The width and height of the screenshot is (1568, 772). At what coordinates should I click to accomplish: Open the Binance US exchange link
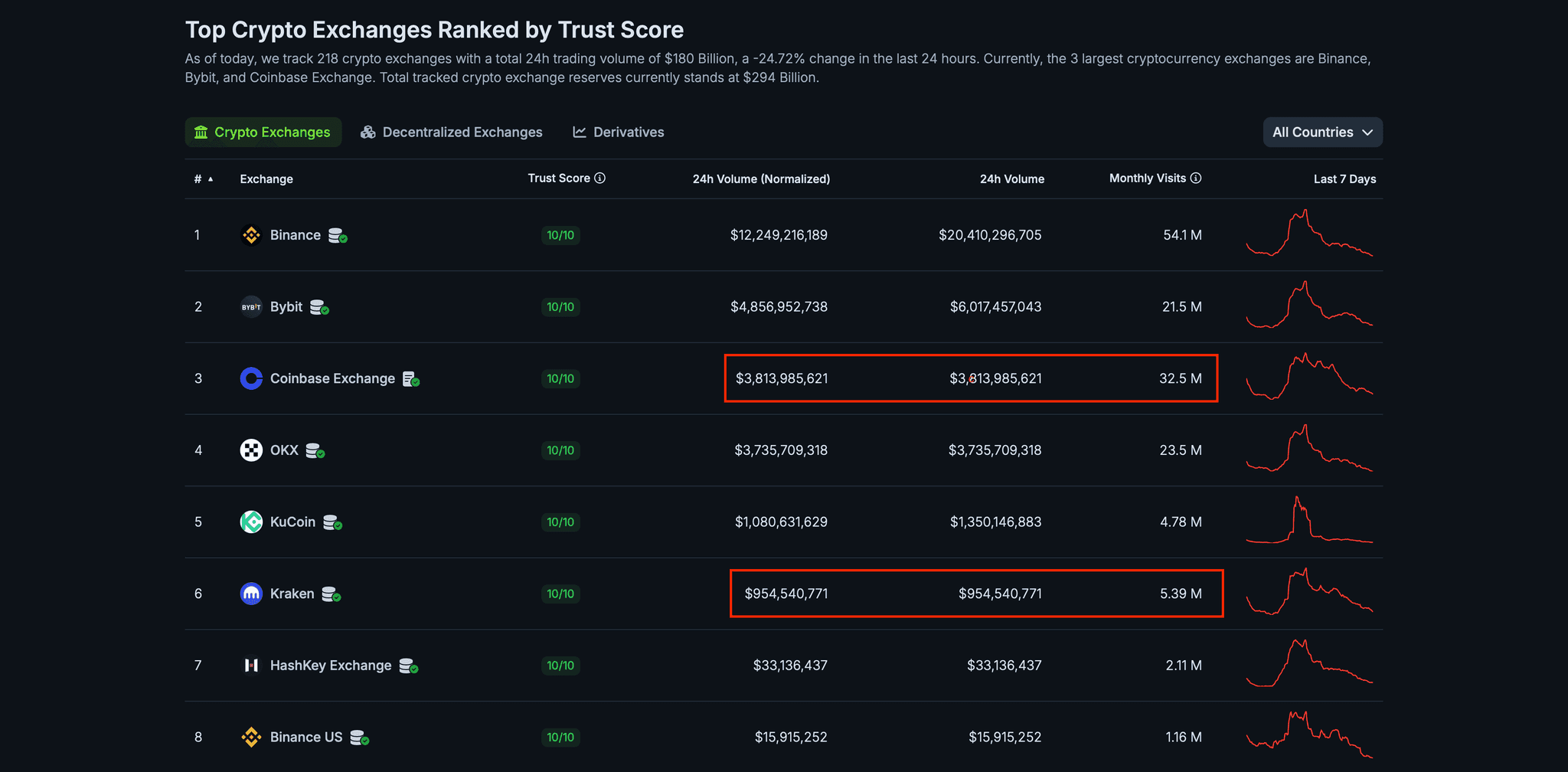(x=305, y=738)
